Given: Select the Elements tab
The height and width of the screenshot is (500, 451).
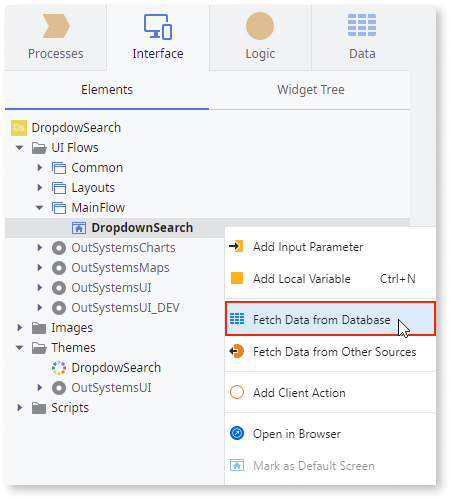Looking at the screenshot, I should pyautogui.click(x=107, y=90).
